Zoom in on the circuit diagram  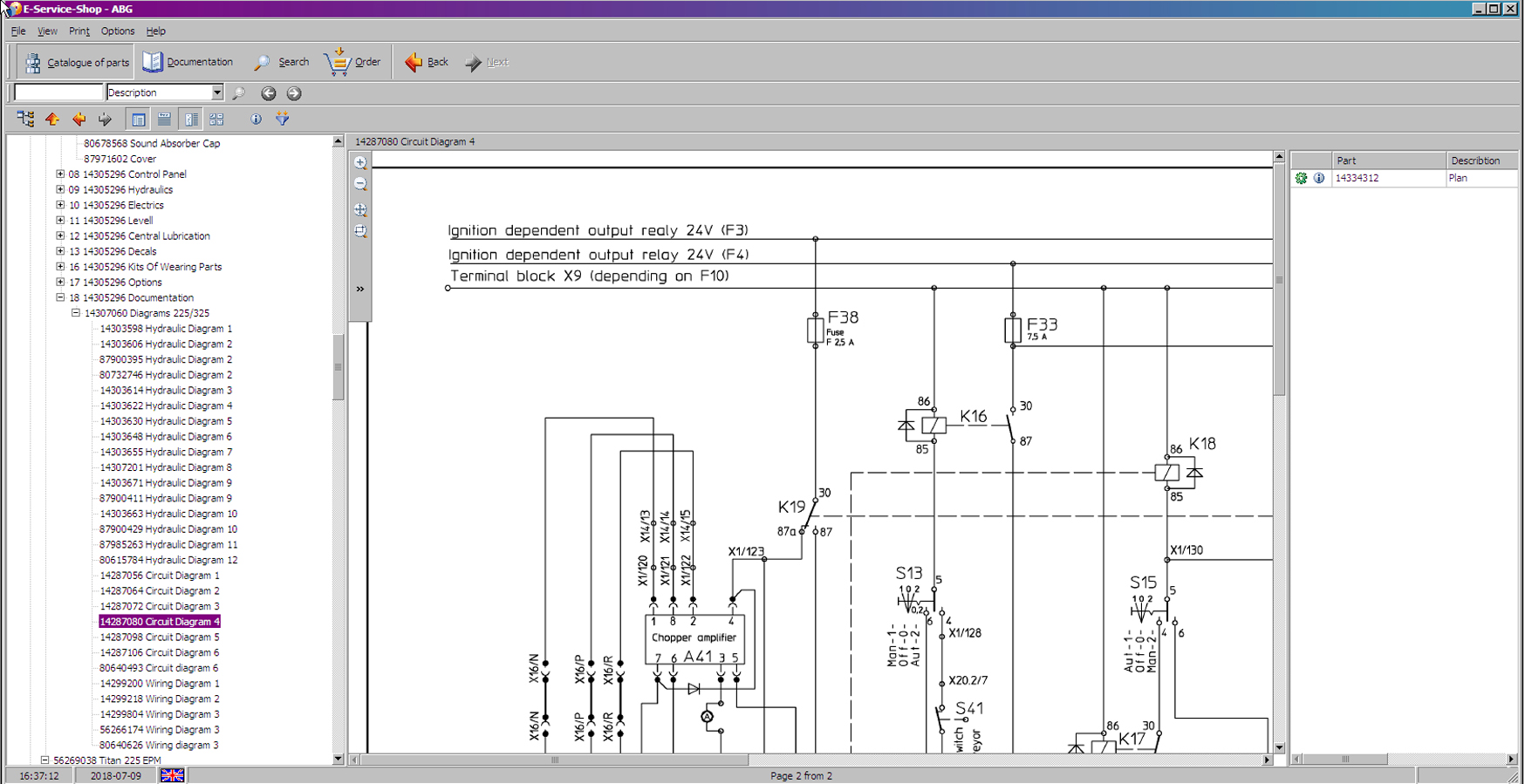(360, 163)
